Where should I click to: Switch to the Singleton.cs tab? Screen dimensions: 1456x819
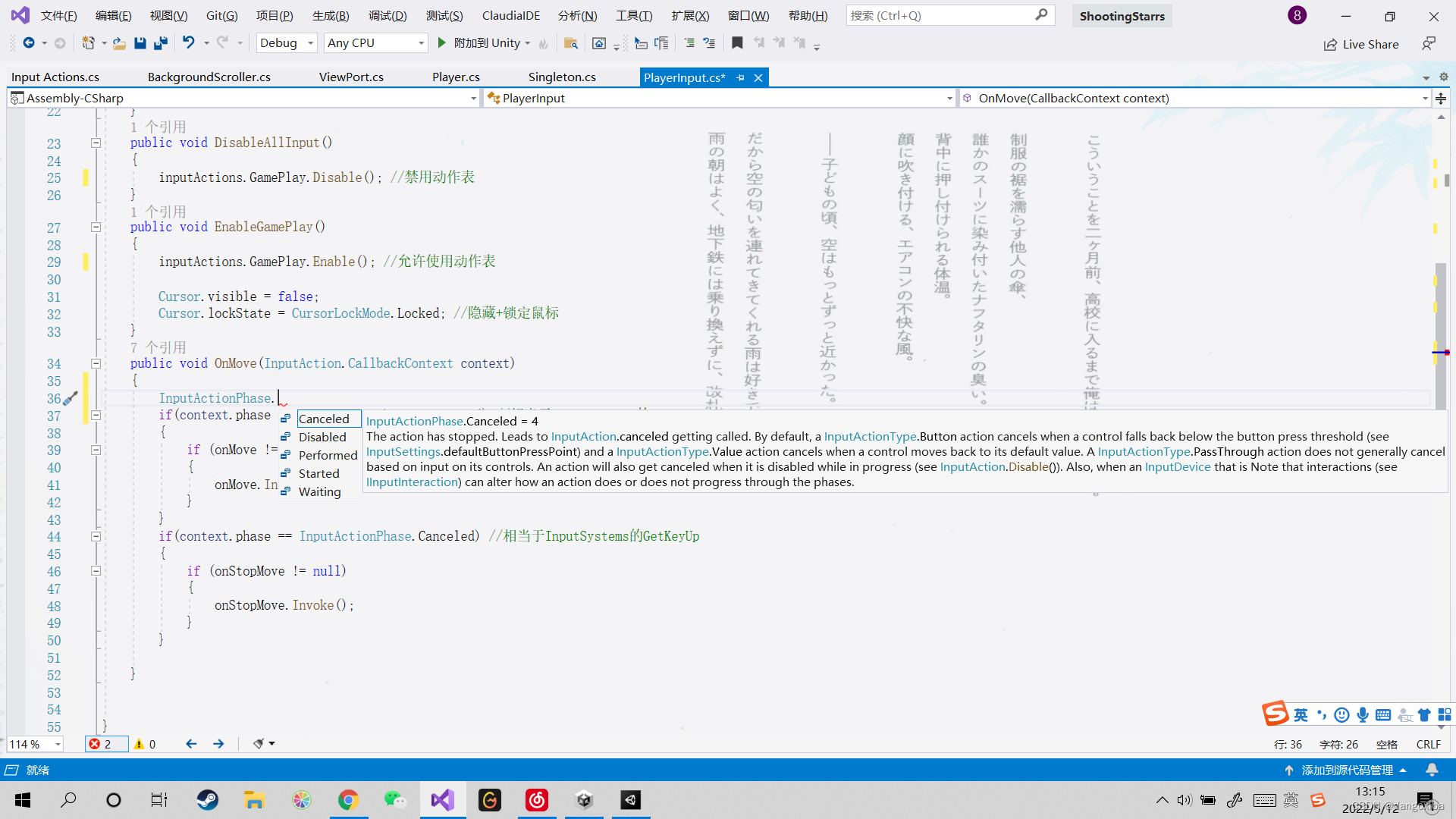point(562,77)
